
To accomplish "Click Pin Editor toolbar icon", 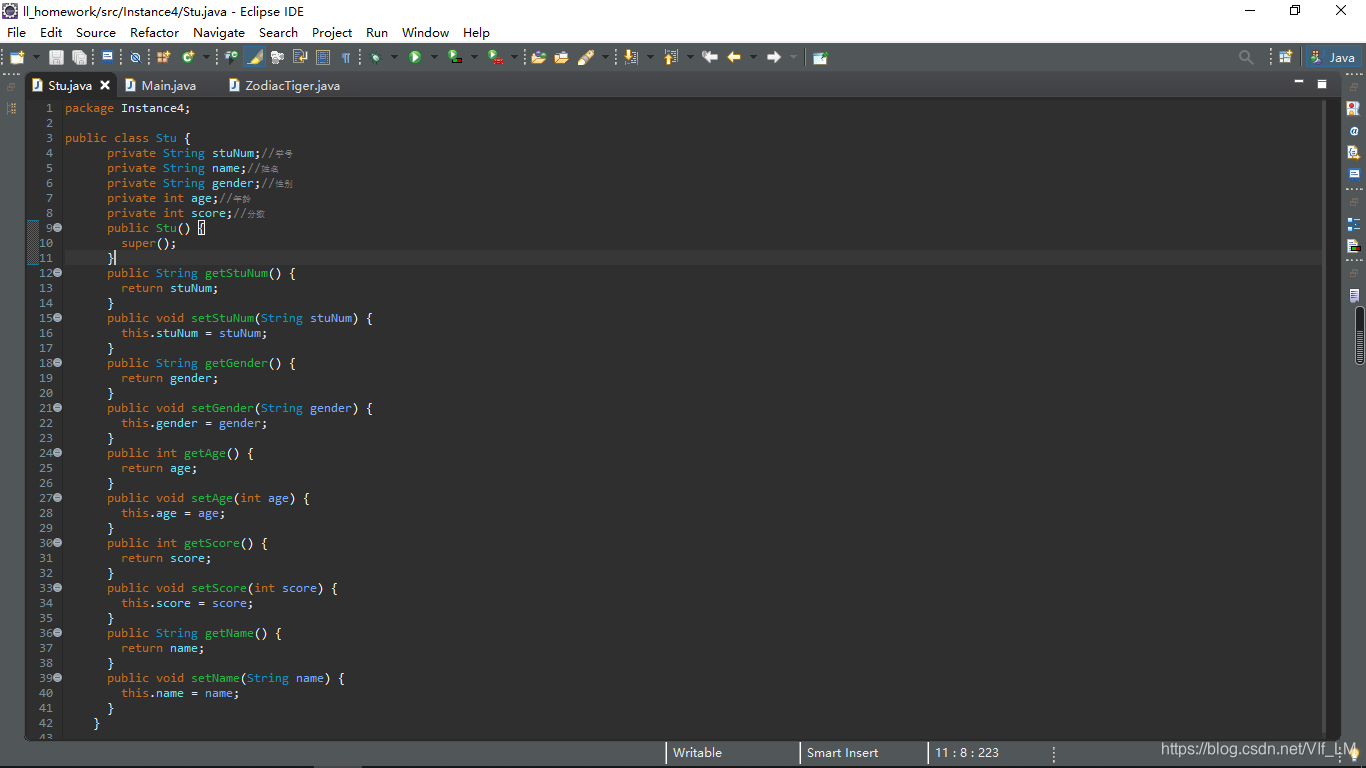I will [x=820, y=57].
